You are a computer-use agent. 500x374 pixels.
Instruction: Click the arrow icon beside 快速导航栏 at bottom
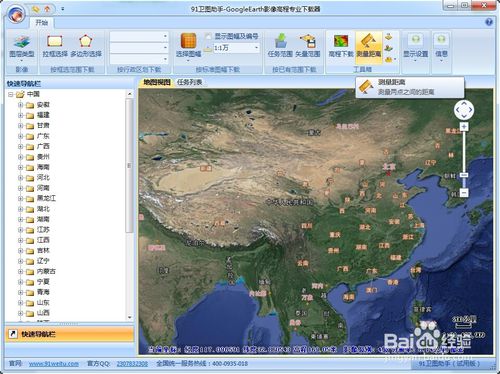13,334
